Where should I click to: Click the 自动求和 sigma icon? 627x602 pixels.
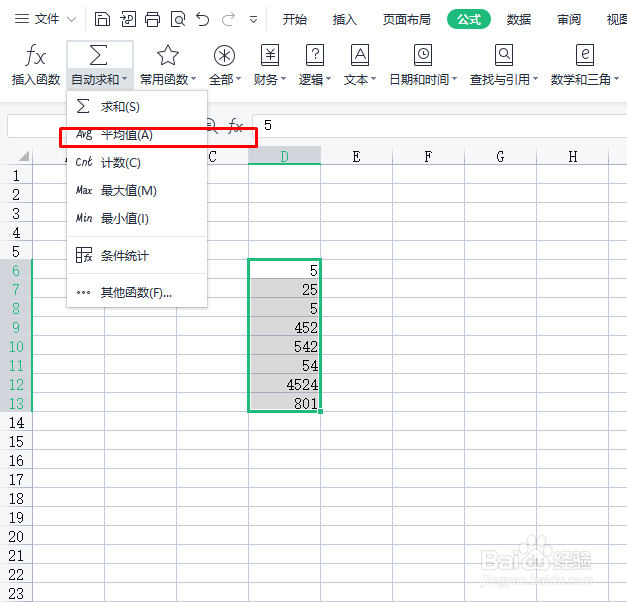click(x=98, y=55)
